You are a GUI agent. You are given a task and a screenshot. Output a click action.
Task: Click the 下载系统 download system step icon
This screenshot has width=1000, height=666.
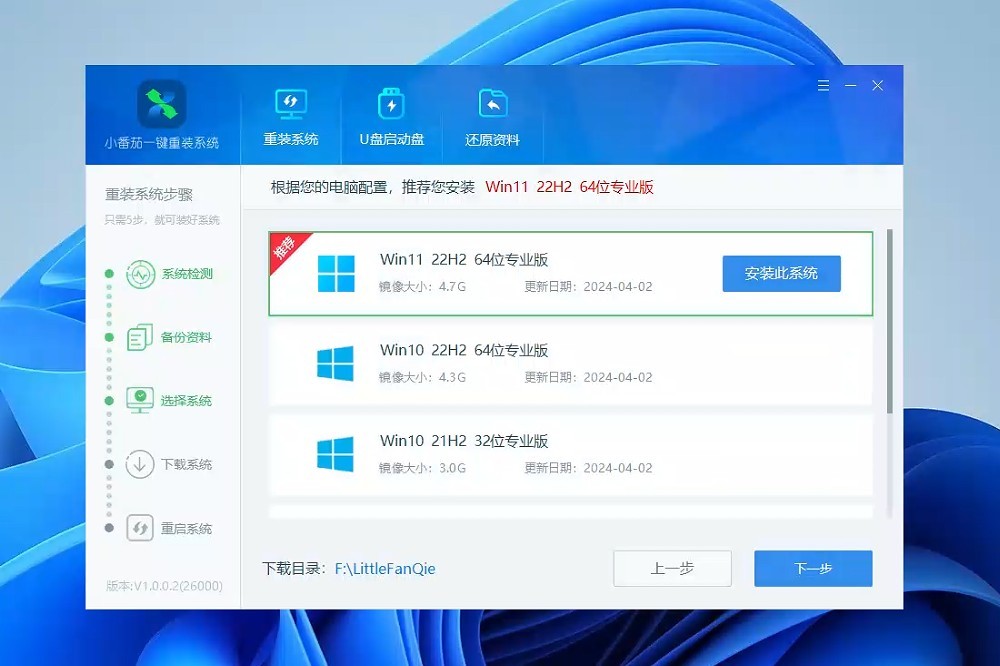coord(141,464)
